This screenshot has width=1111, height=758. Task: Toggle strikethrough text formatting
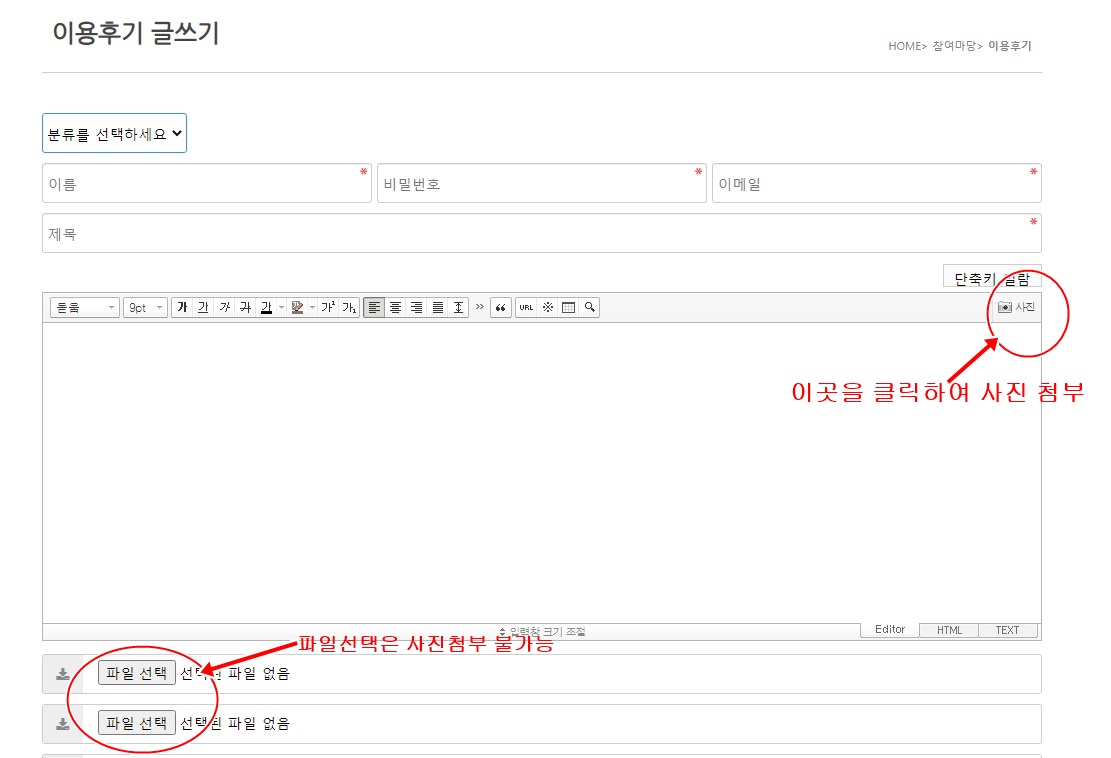click(x=246, y=307)
